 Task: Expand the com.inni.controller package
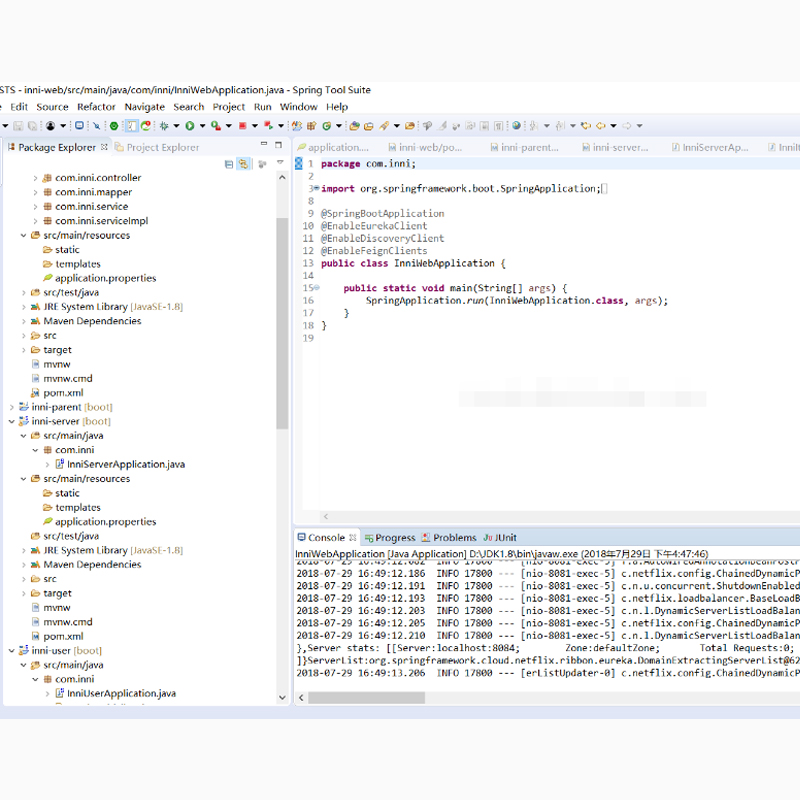35,178
